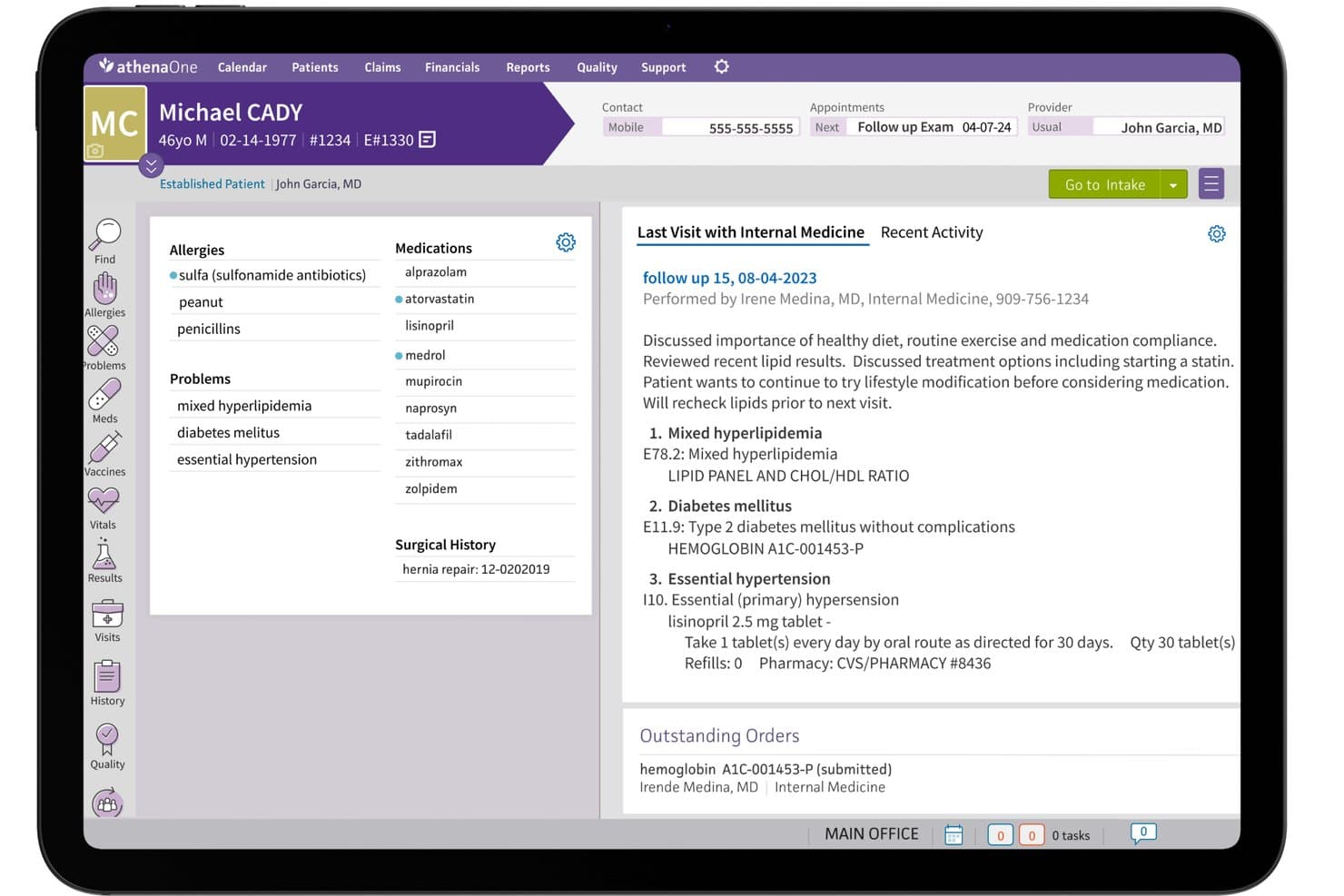Expand patient banner with chevron circle
1344x896 pixels.
[152, 165]
